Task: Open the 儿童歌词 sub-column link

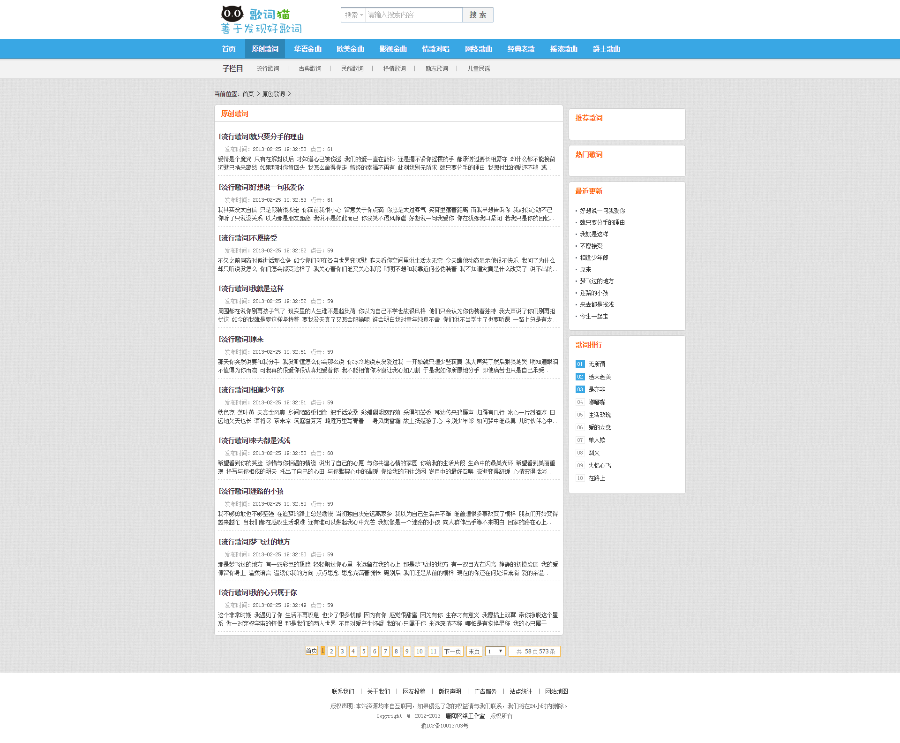Action: [479, 68]
